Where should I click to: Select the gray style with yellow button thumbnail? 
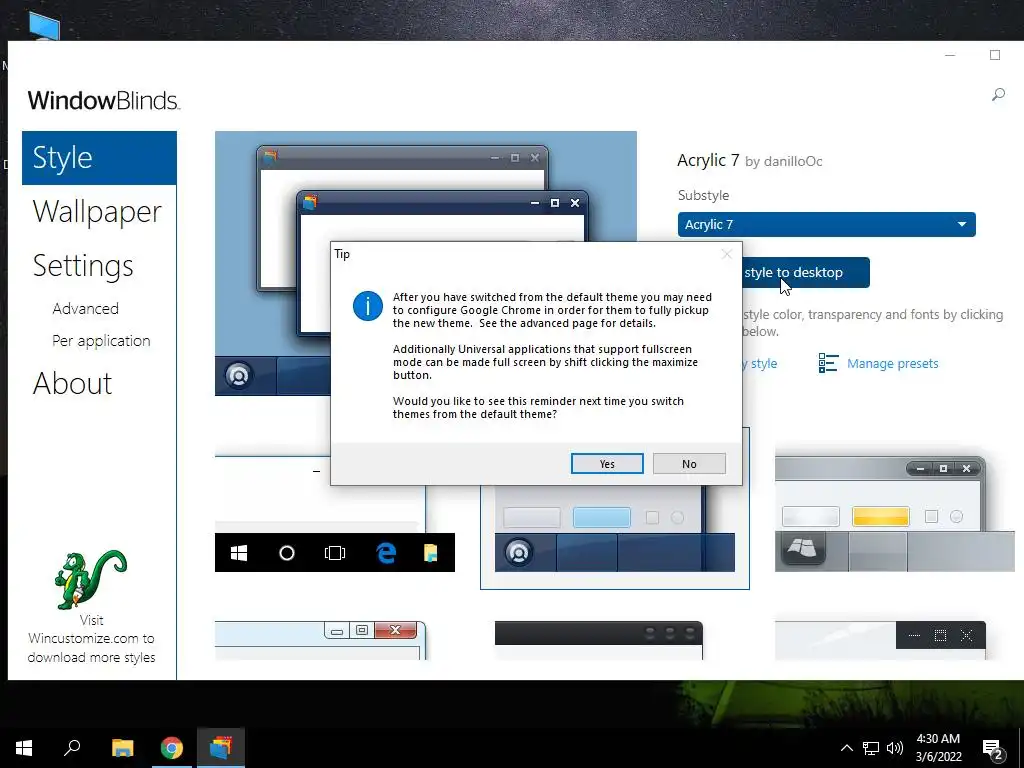coord(895,514)
